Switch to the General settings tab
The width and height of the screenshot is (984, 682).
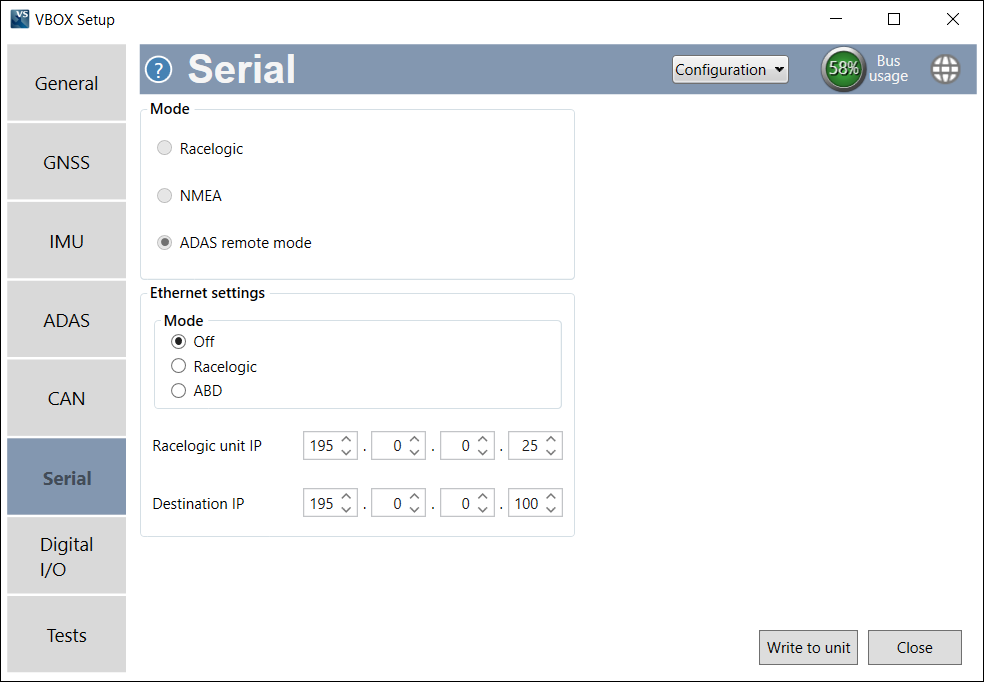coord(66,83)
